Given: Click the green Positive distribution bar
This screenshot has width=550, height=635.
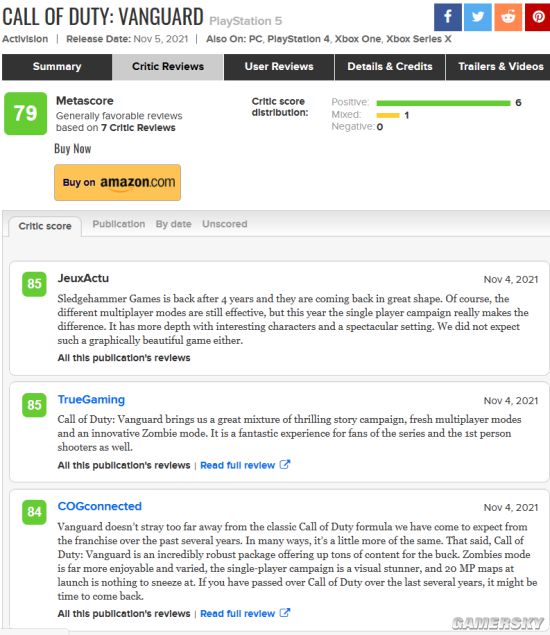Looking at the screenshot, I should coord(443,103).
